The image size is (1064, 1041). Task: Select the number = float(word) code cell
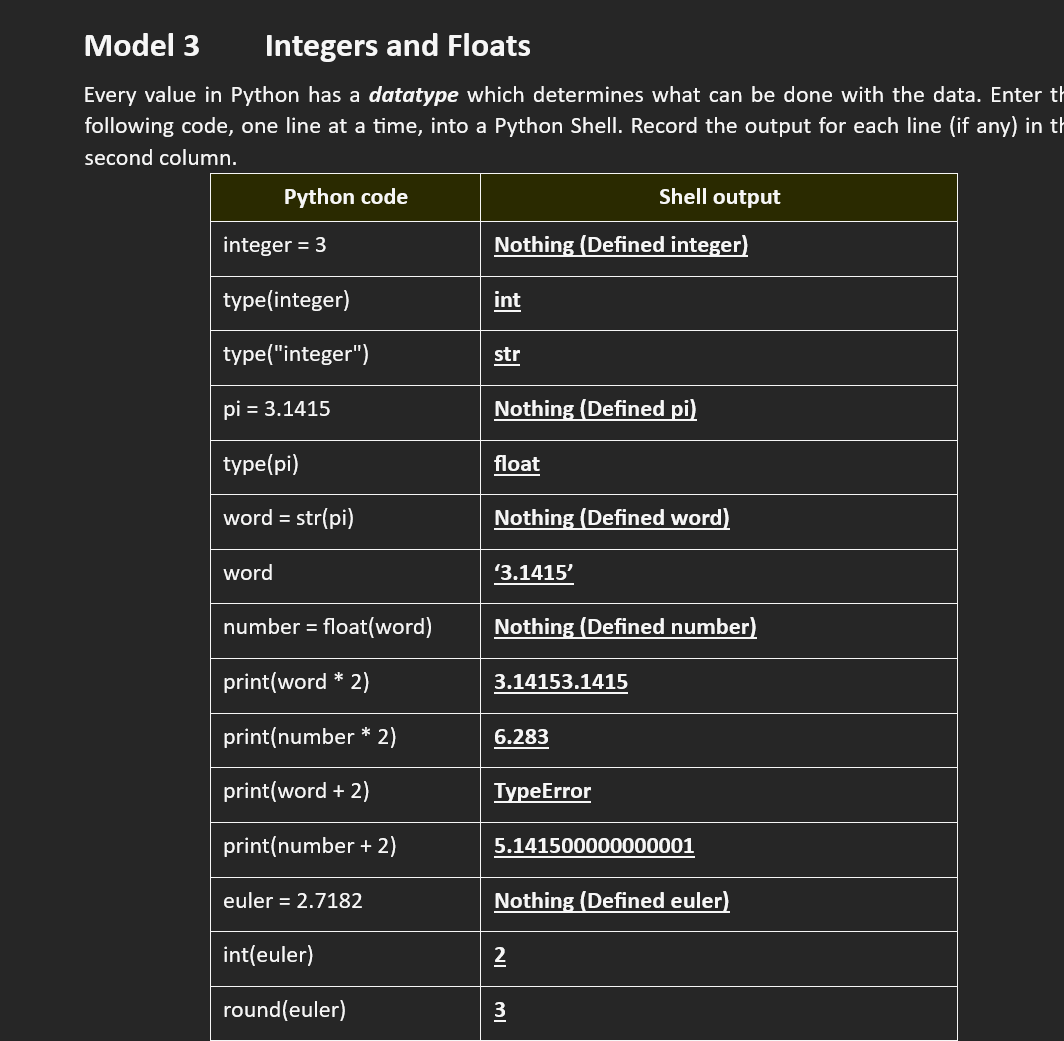327,627
